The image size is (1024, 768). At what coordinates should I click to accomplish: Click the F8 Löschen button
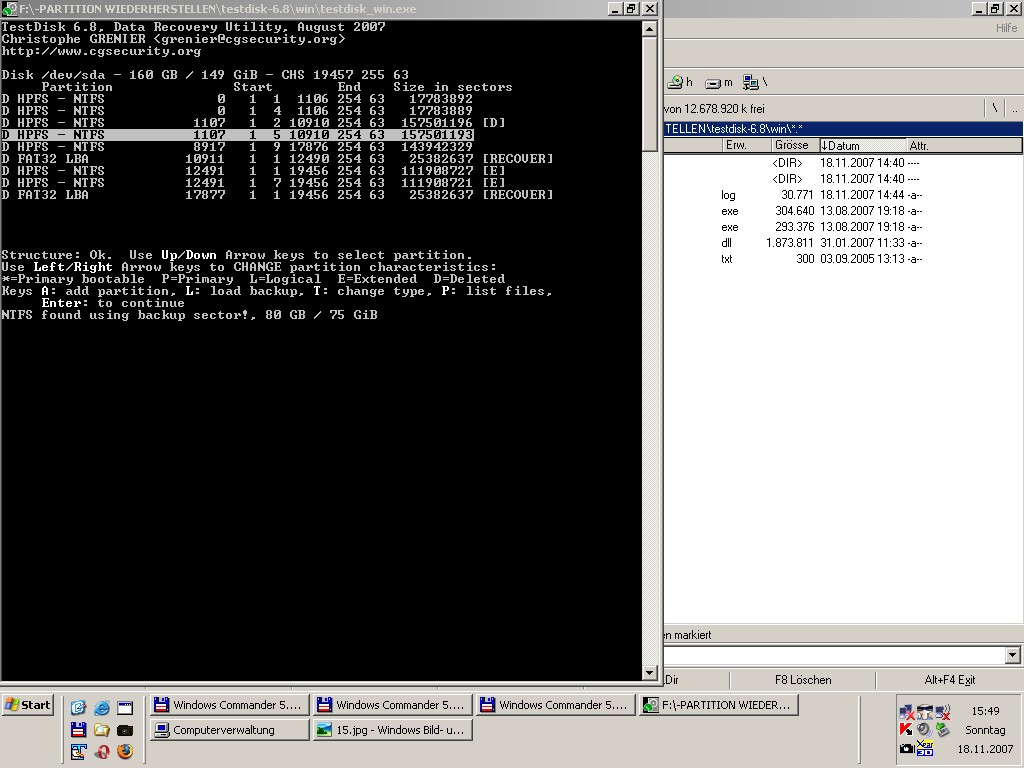pyautogui.click(x=803, y=680)
